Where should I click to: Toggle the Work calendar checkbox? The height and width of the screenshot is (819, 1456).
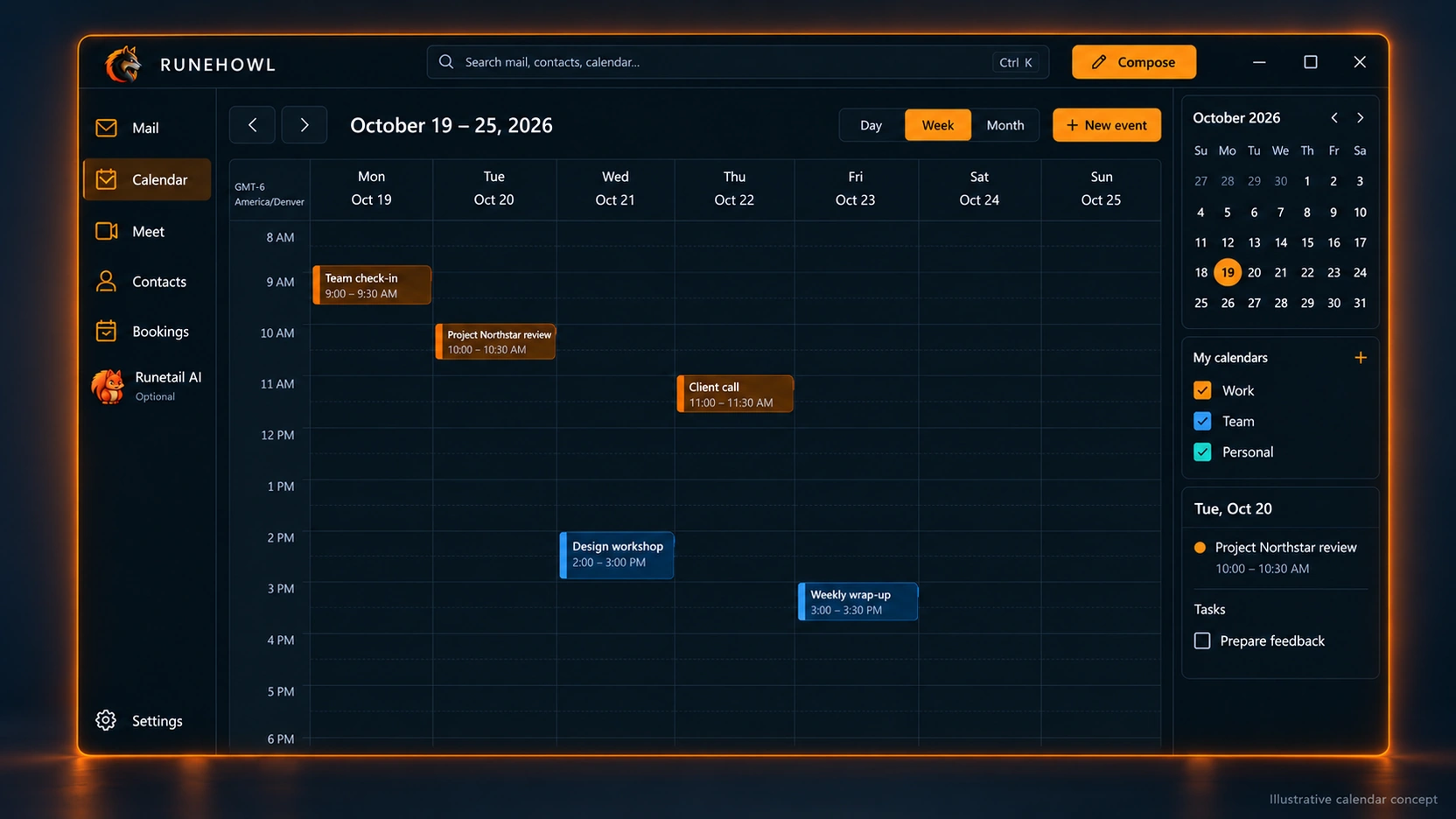1202,390
